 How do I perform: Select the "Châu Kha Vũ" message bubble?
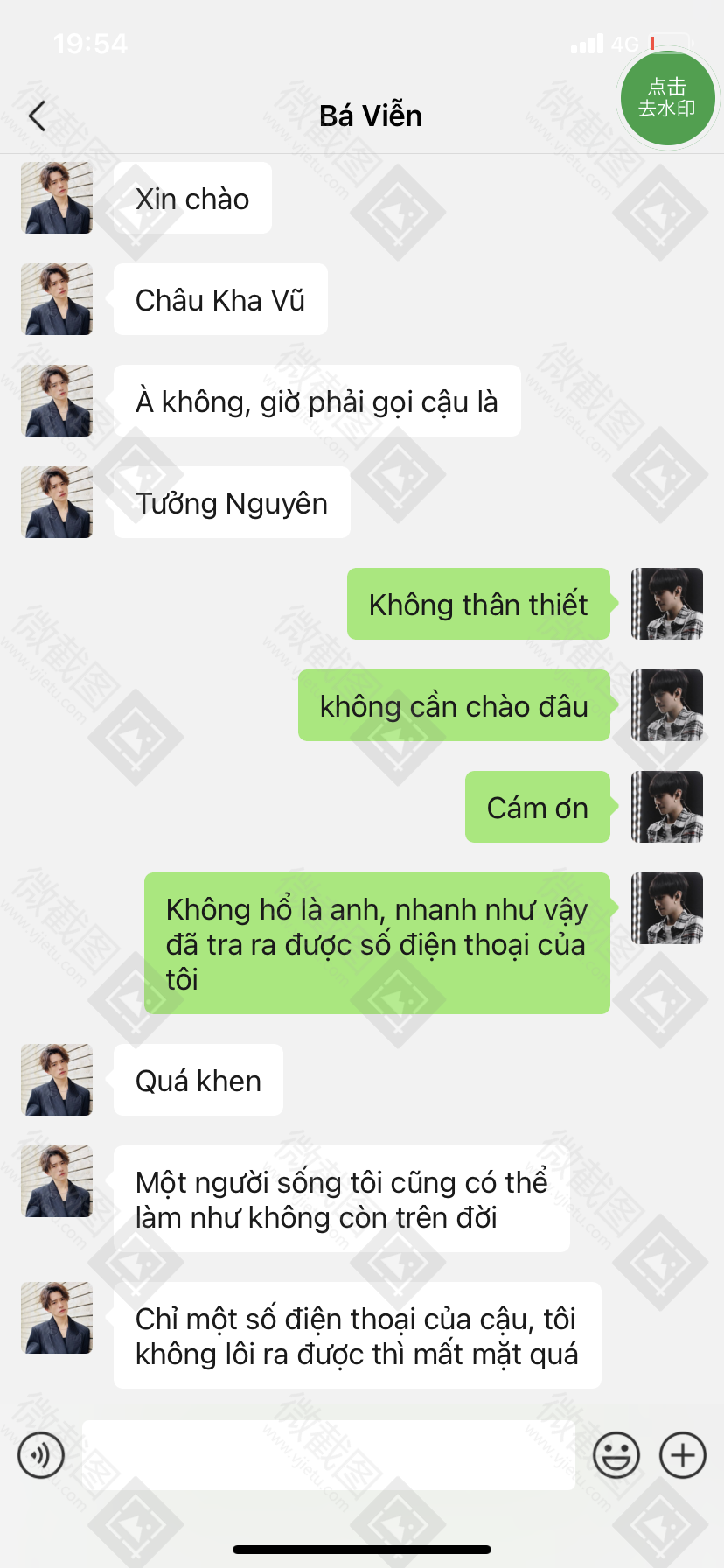tap(220, 299)
